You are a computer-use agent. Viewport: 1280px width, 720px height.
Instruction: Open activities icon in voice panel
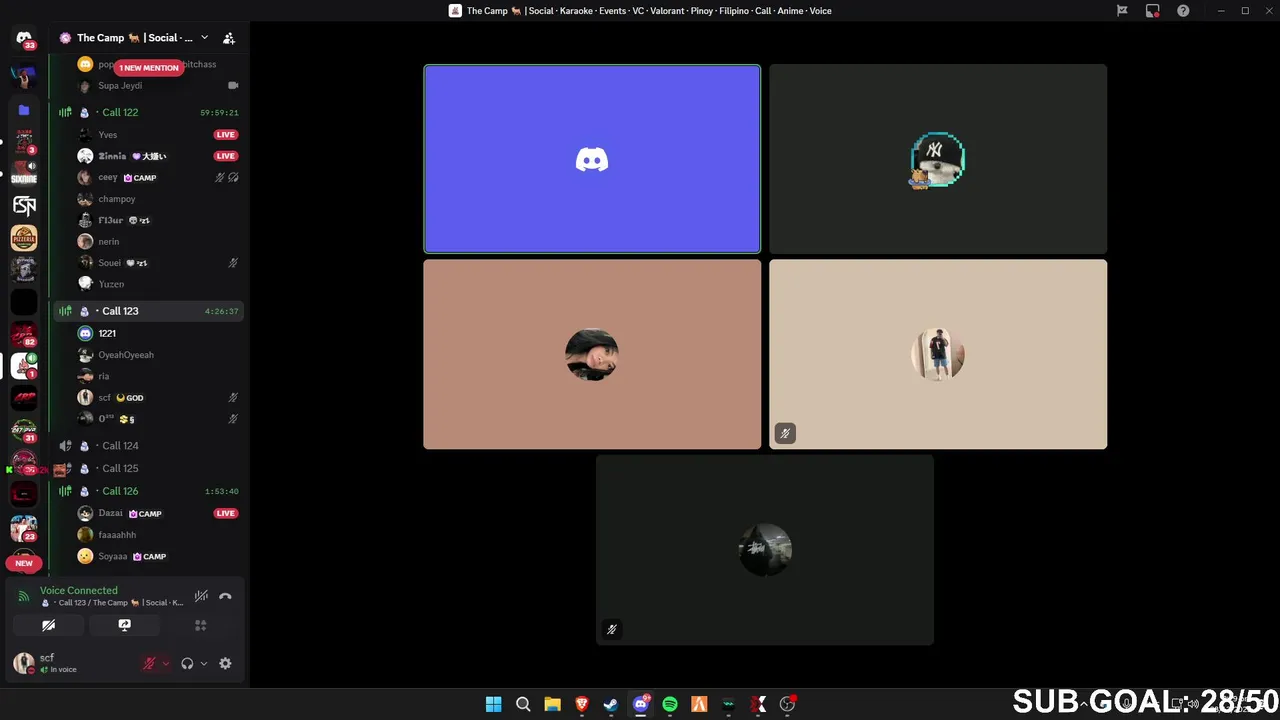pyautogui.click(x=200, y=625)
